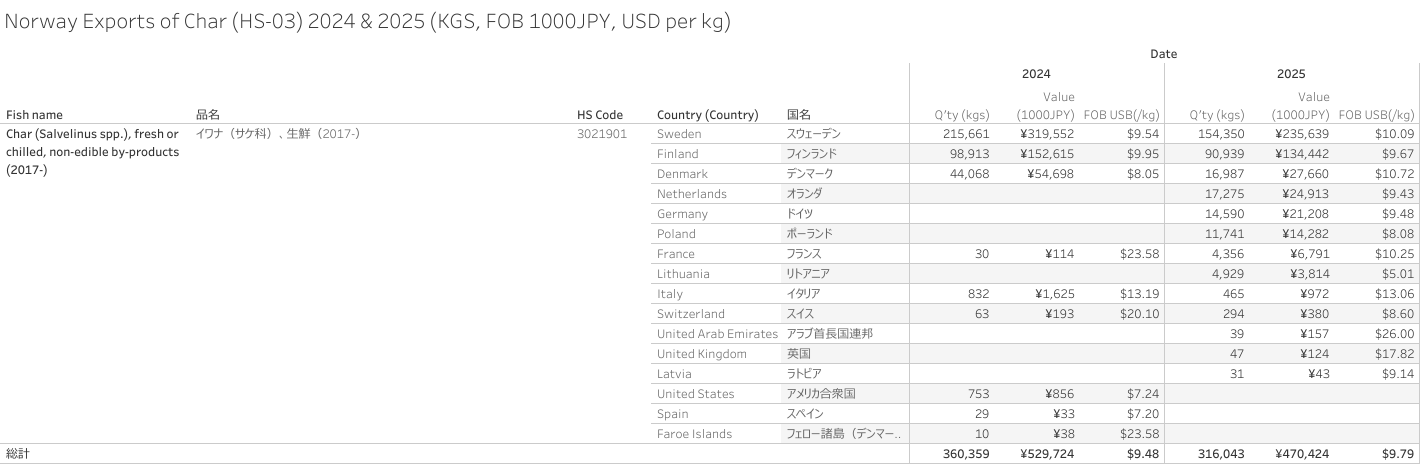Screen dimensions: 1421x464
Task: Select the 国名 column header
Action: coord(798,115)
